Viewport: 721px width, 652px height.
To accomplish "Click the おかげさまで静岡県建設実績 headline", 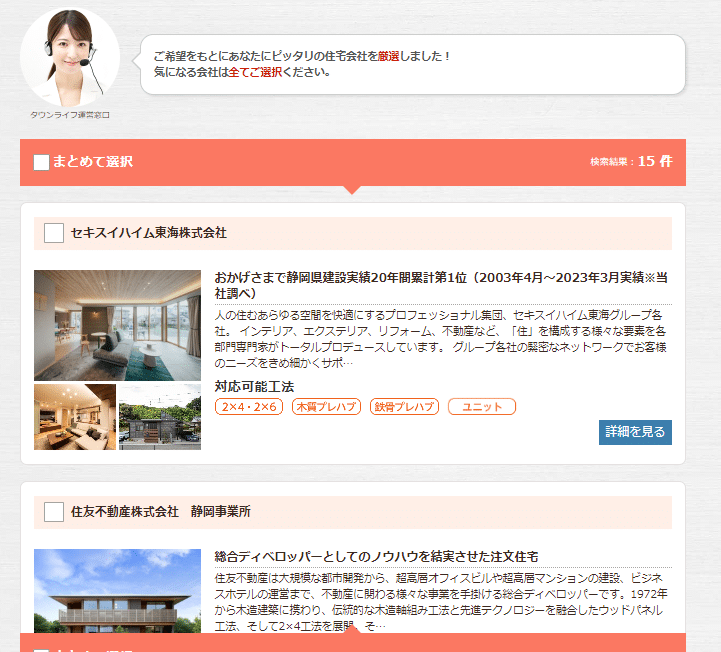I will click(441, 286).
